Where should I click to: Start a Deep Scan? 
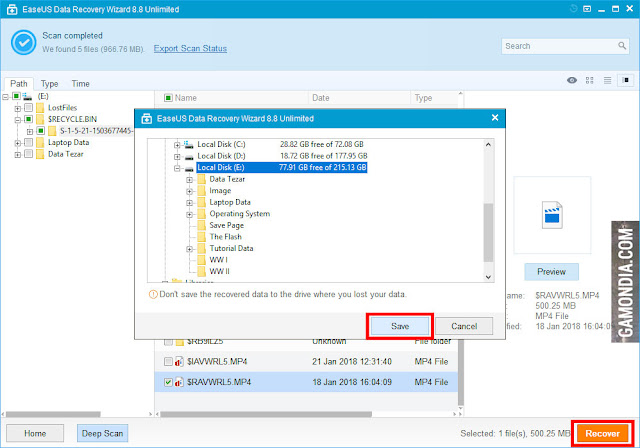coord(102,433)
